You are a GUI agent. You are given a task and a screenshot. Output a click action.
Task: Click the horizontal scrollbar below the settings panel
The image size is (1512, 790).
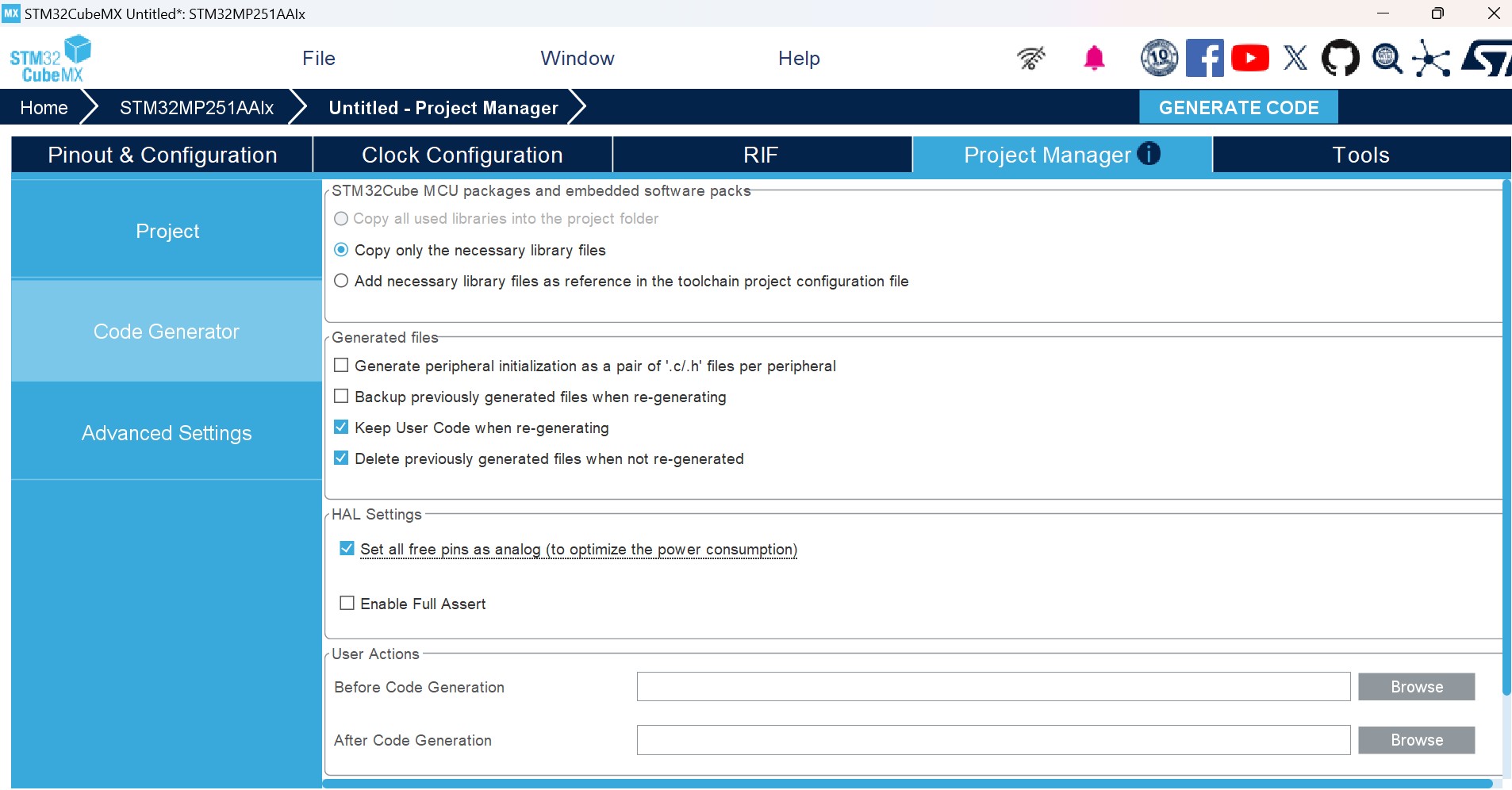[908, 784]
